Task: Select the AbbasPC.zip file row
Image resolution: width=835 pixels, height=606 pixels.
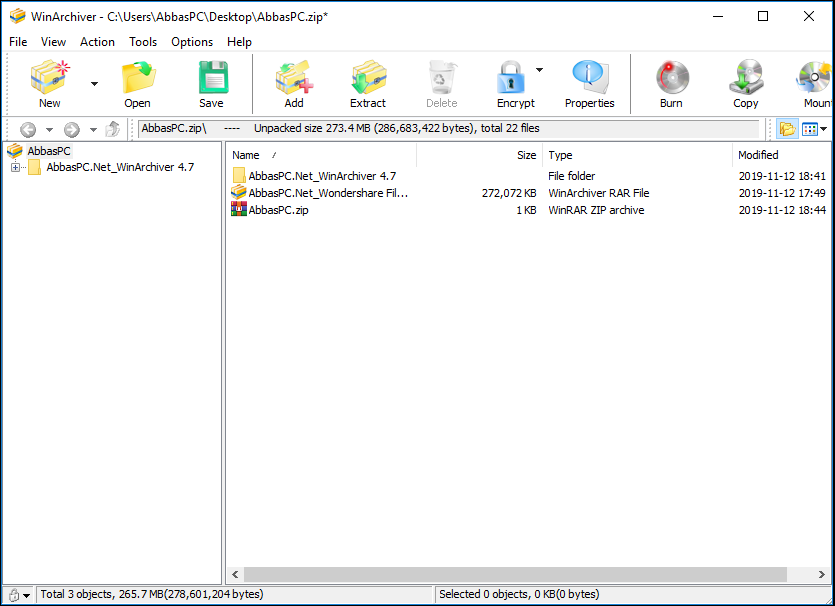Action: point(528,210)
